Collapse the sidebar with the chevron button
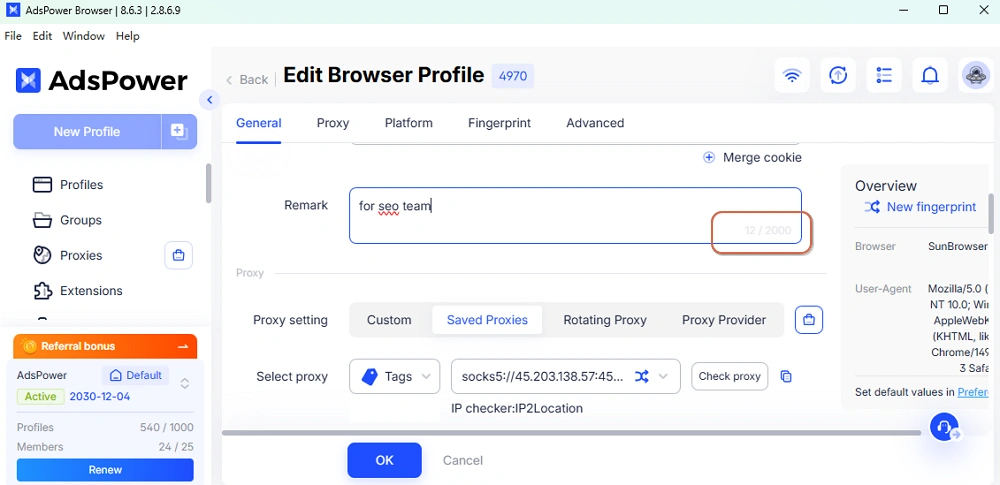1000x485 pixels. pos(209,100)
